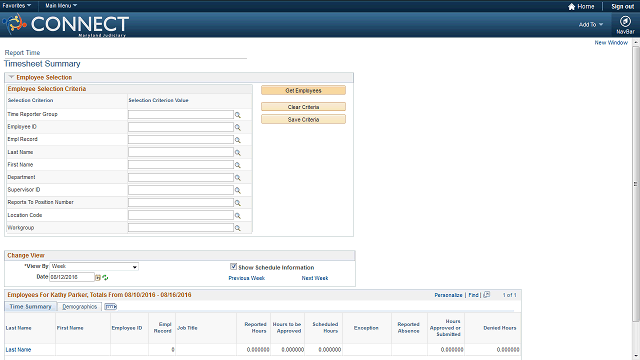
Task: Open the Main Menu dropdown
Action: tap(61, 6)
